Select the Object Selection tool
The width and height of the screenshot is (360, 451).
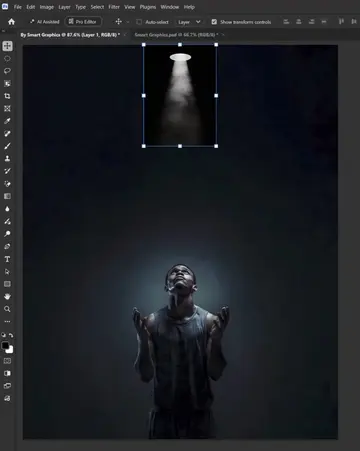coord(7,83)
